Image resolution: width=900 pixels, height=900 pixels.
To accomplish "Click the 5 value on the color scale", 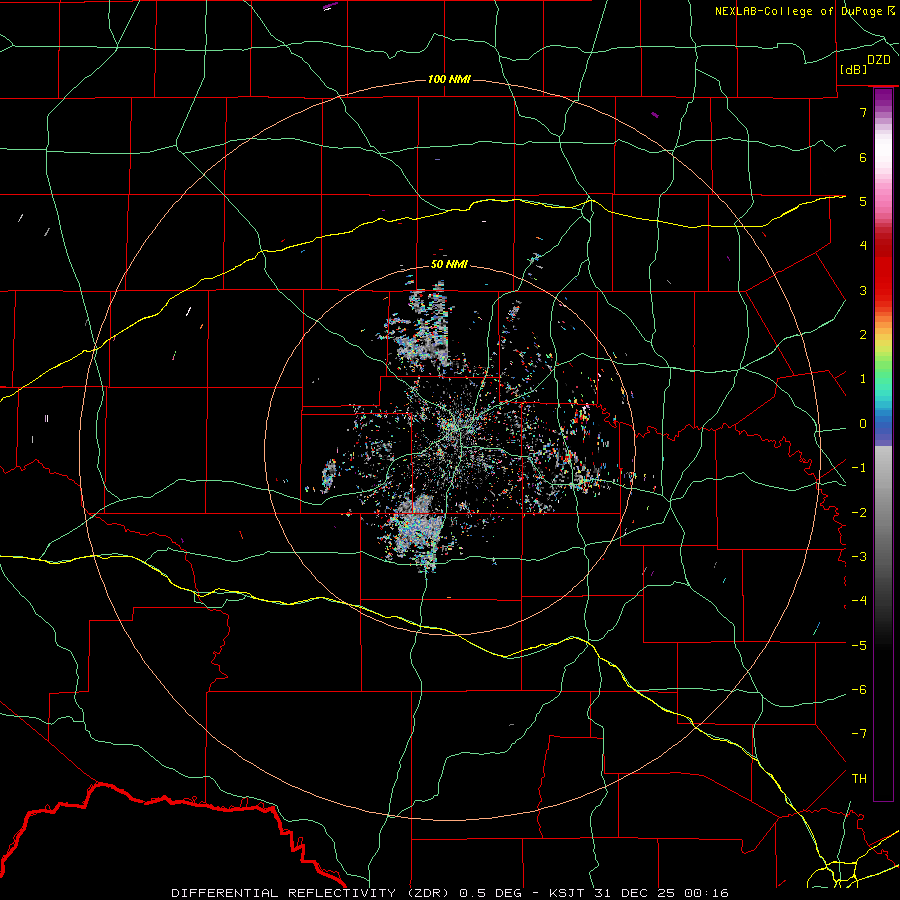I will coord(863,201).
